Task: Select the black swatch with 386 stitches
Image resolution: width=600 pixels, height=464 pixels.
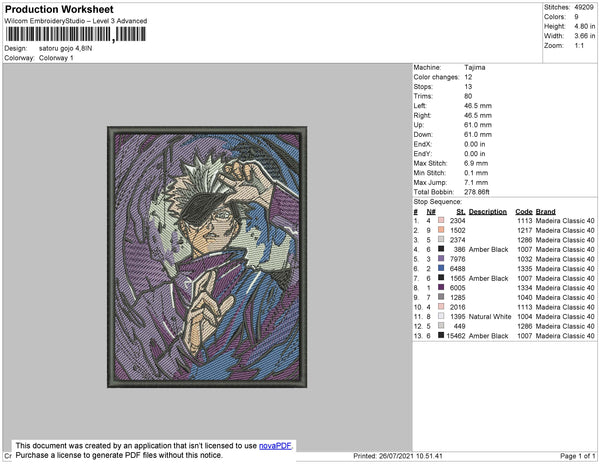Action: point(441,249)
